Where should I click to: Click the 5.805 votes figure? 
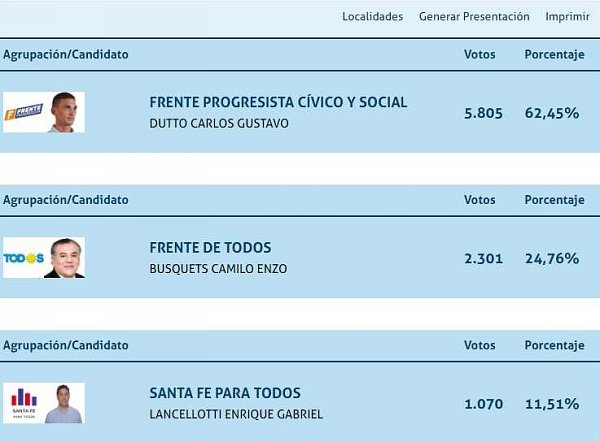coord(483,113)
